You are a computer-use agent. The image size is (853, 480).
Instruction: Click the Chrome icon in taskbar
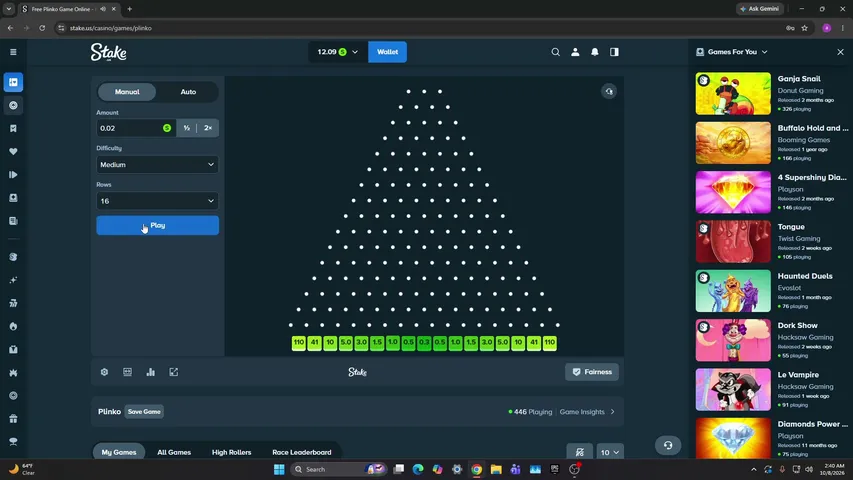(x=477, y=469)
